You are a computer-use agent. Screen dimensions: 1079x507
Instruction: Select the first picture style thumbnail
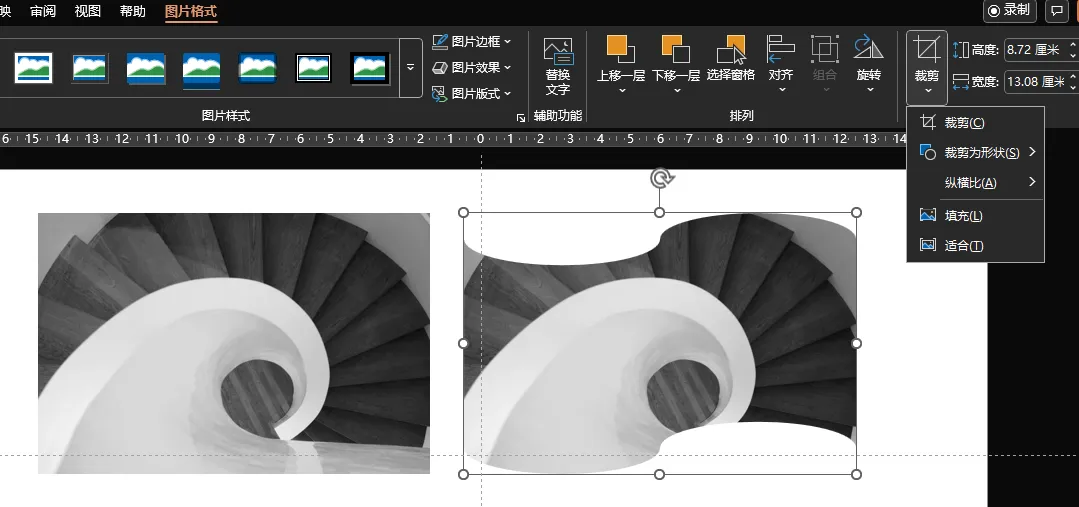33,68
